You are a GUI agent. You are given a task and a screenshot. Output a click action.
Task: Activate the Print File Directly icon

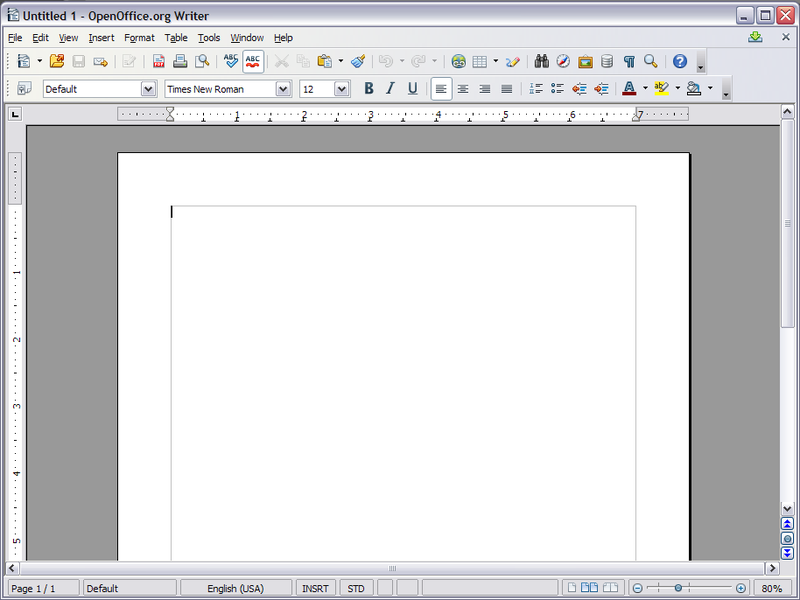click(x=181, y=61)
